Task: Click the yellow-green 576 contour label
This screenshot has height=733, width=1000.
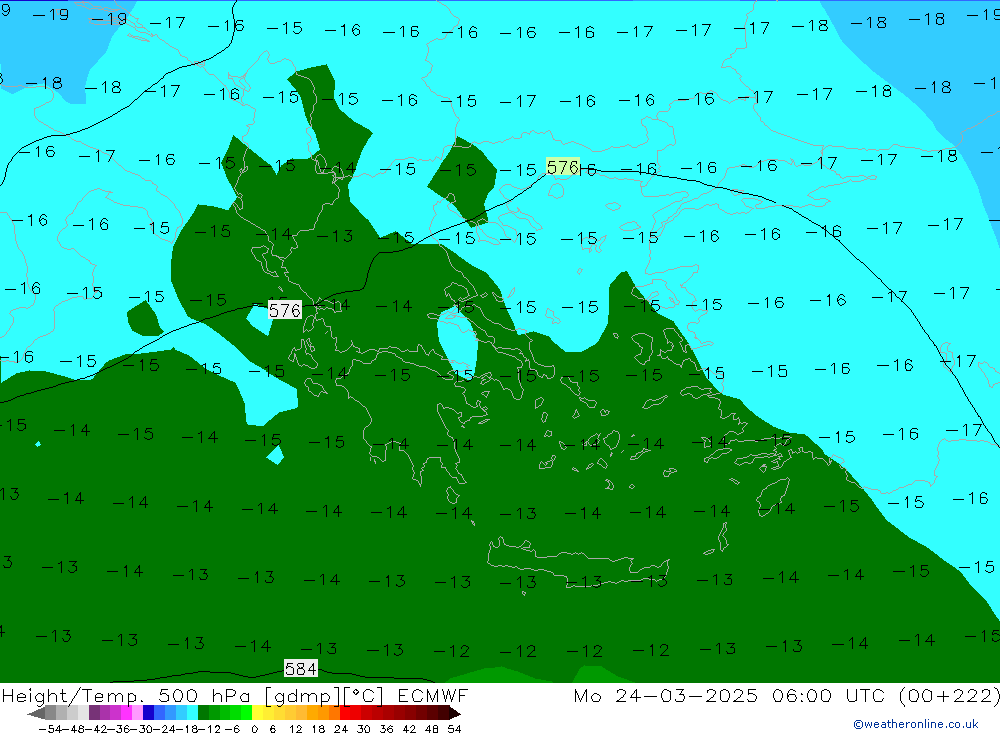Action: 562,167
